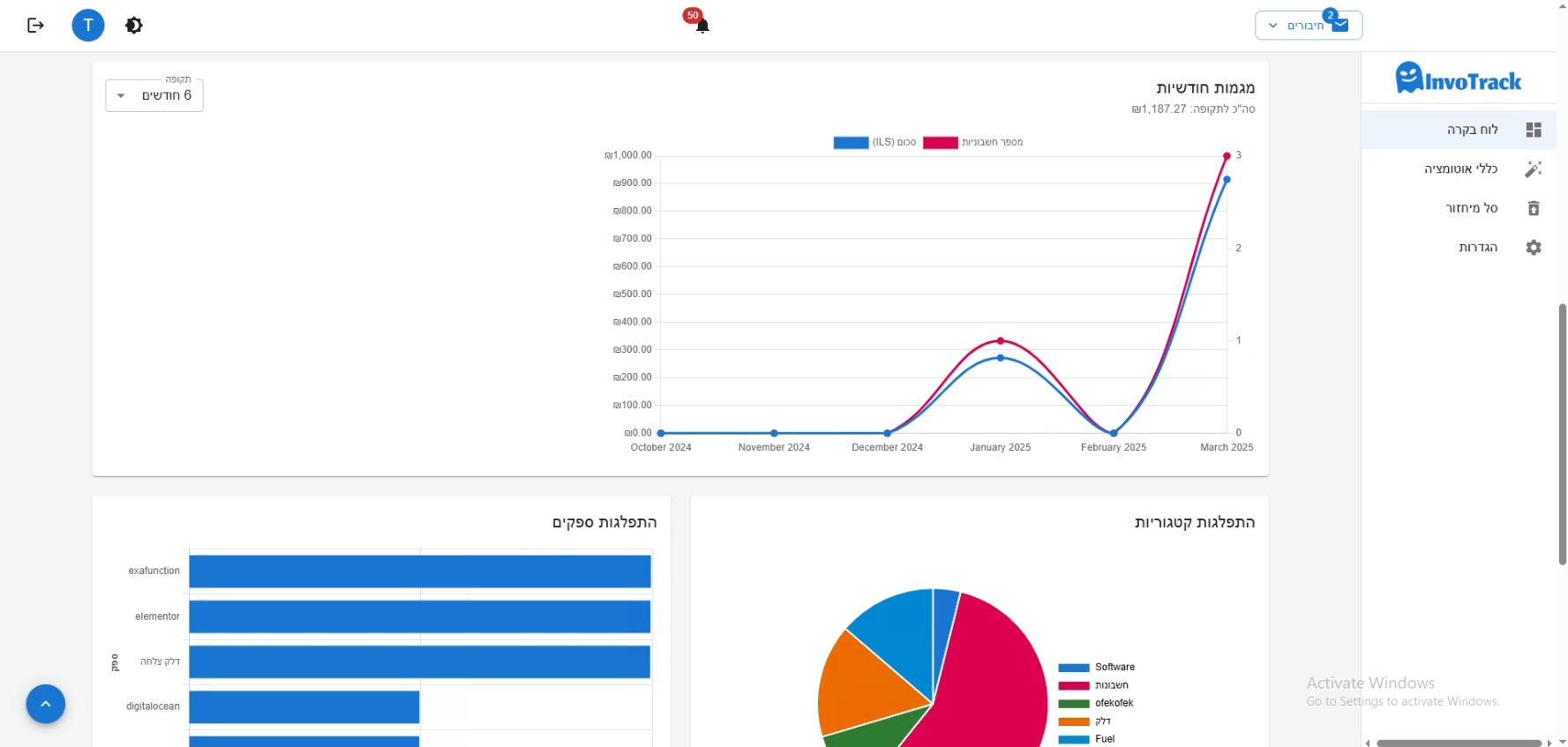Click the InvoTrack logo

click(1459, 78)
